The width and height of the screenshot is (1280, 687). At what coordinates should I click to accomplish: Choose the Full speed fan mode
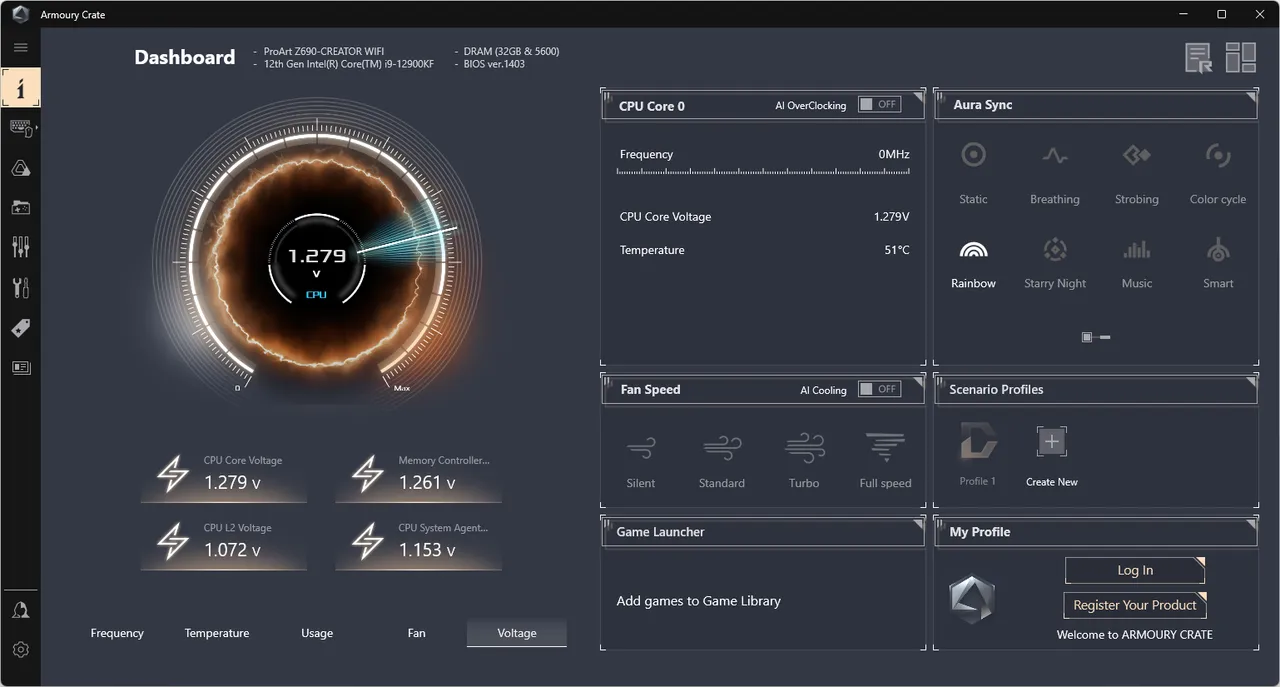(885, 460)
